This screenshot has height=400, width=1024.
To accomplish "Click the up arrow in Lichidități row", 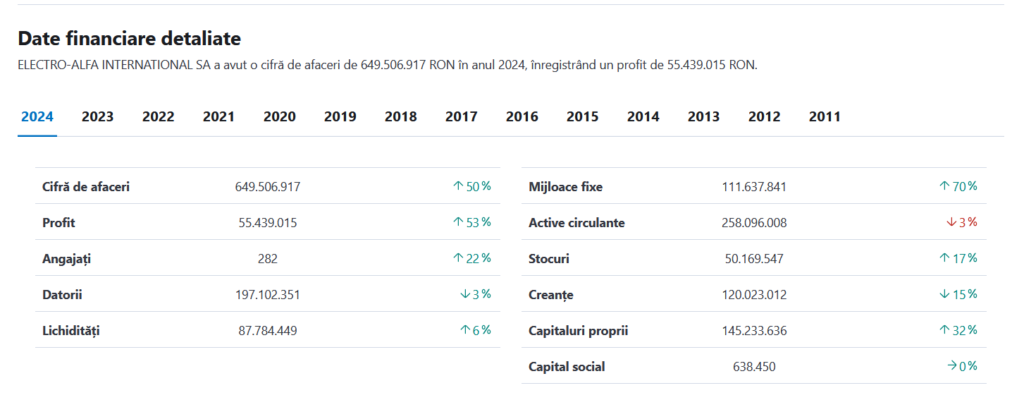I will (x=465, y=330).
